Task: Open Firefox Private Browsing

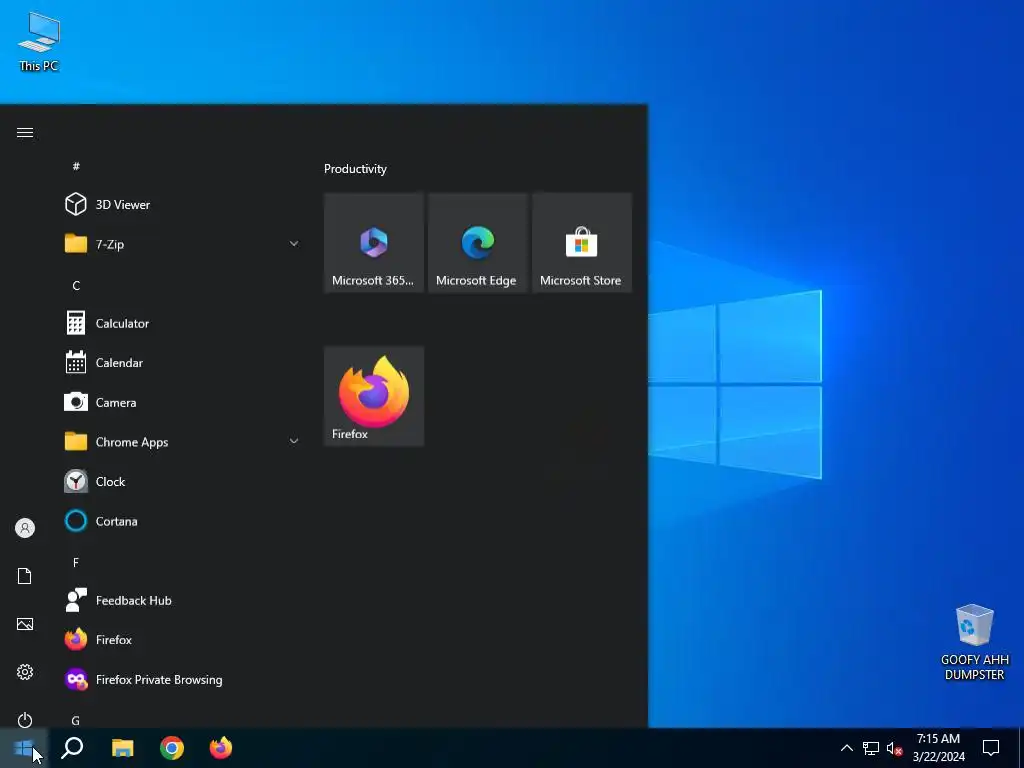Action: coord(182,680)
